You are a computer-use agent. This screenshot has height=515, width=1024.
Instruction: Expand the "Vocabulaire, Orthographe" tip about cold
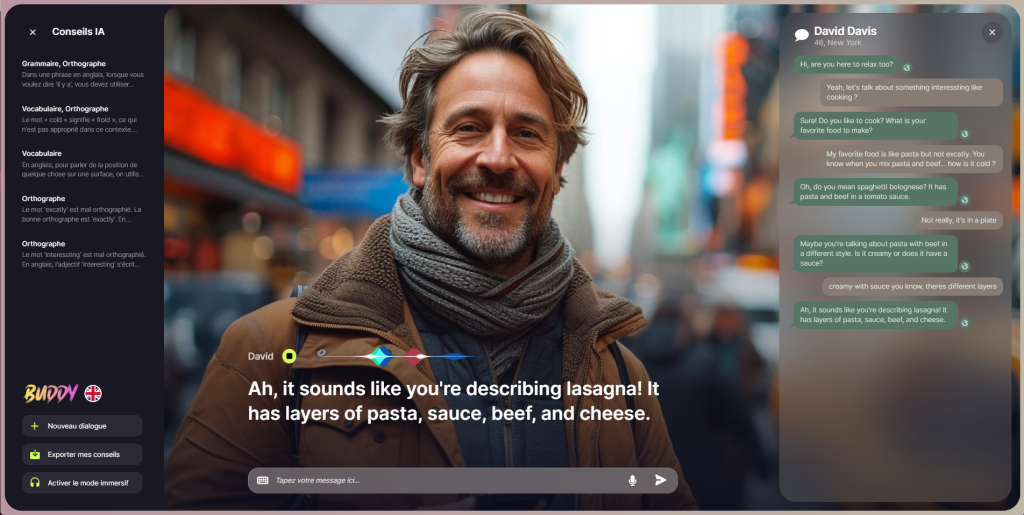tap(83, 118)
